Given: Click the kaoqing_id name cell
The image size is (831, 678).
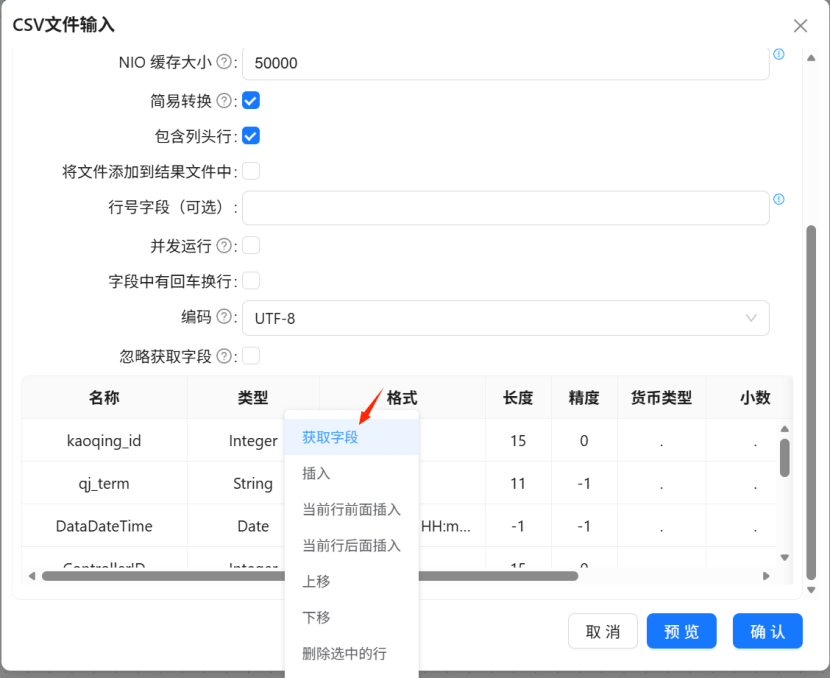Looking at the screenshot, I should pyautogui.click(x=104, y=441).
